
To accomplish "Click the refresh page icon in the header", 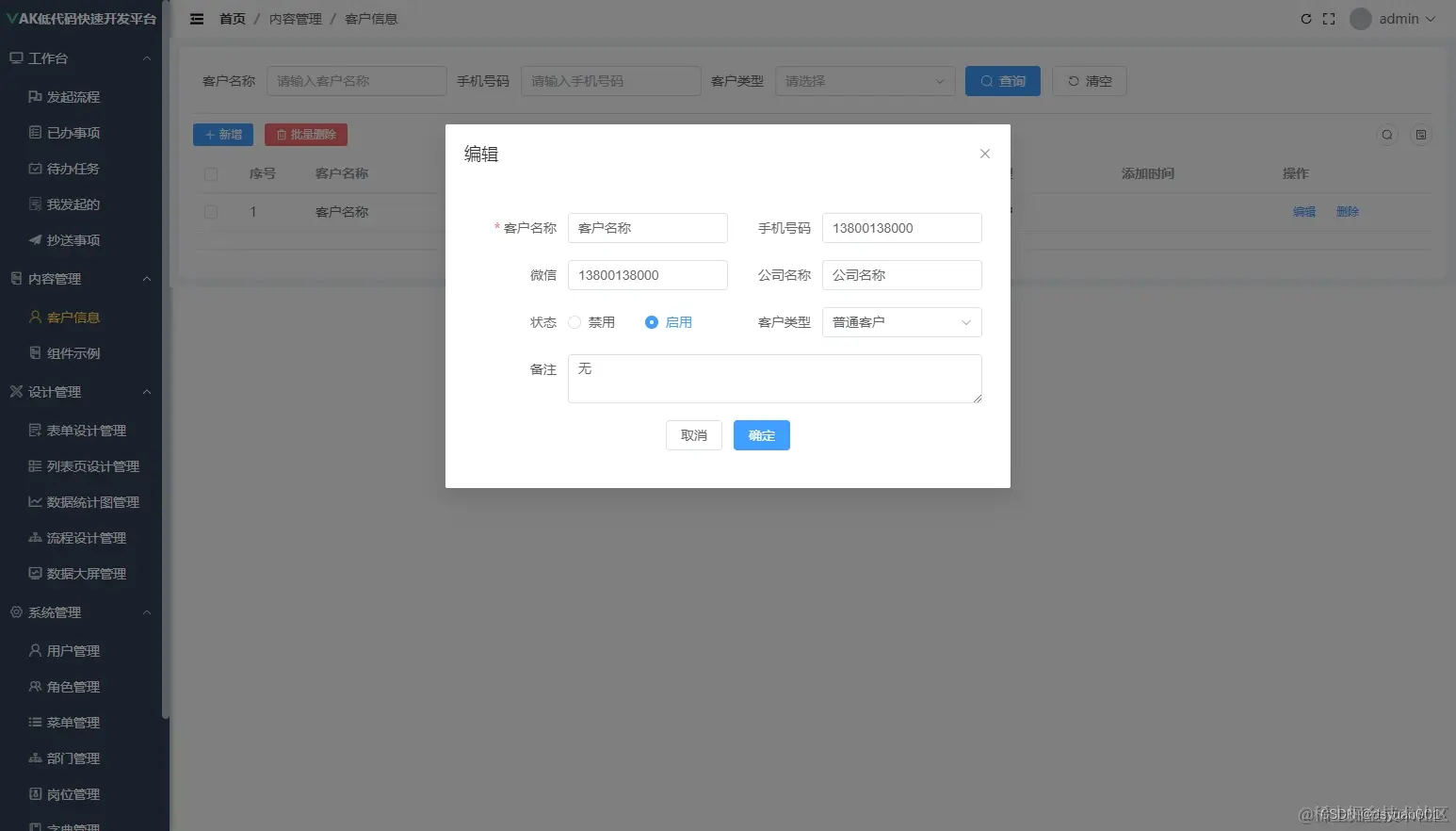I will coord(1306,18).
